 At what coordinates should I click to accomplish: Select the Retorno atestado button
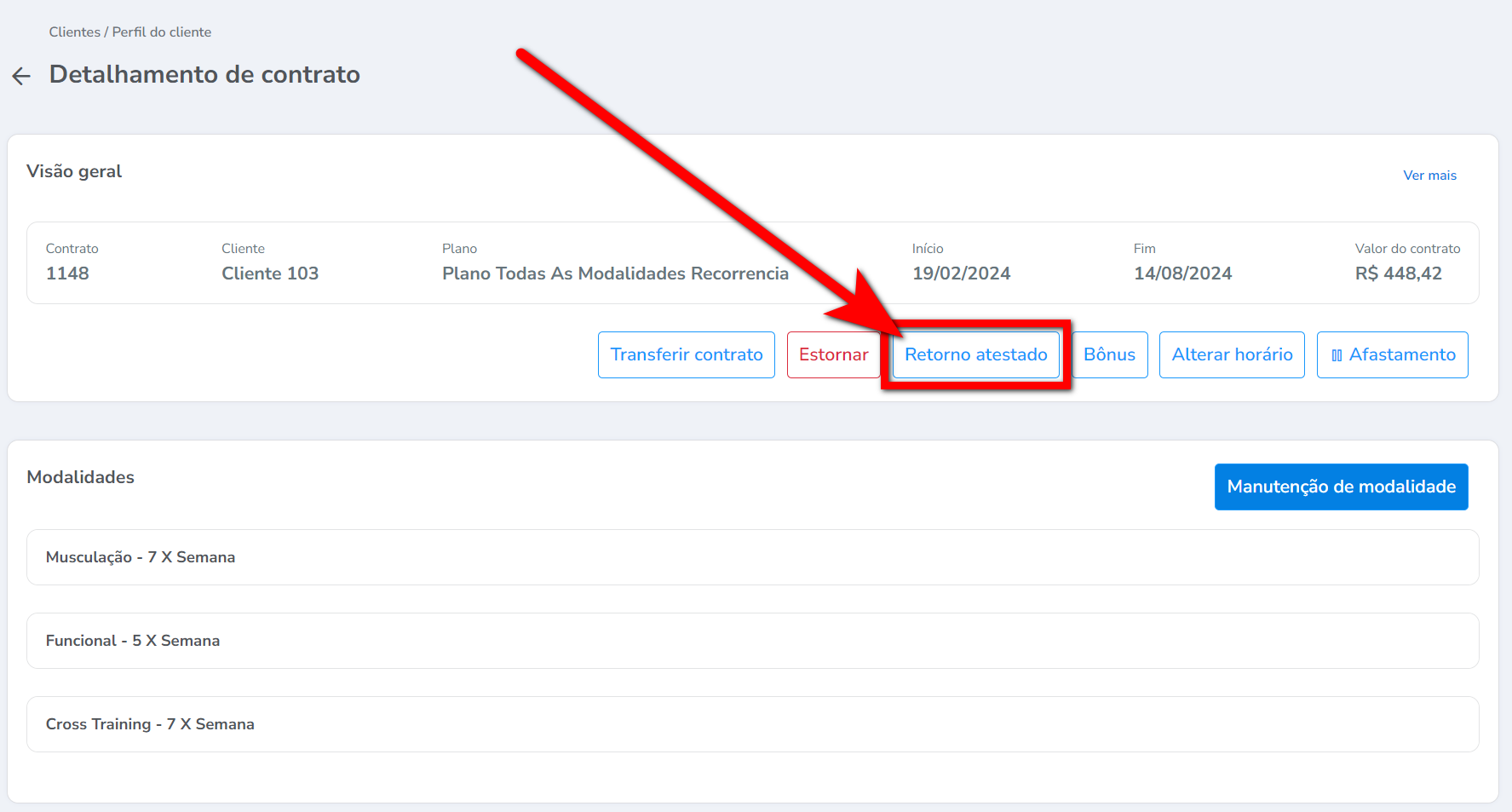[975, 354]
